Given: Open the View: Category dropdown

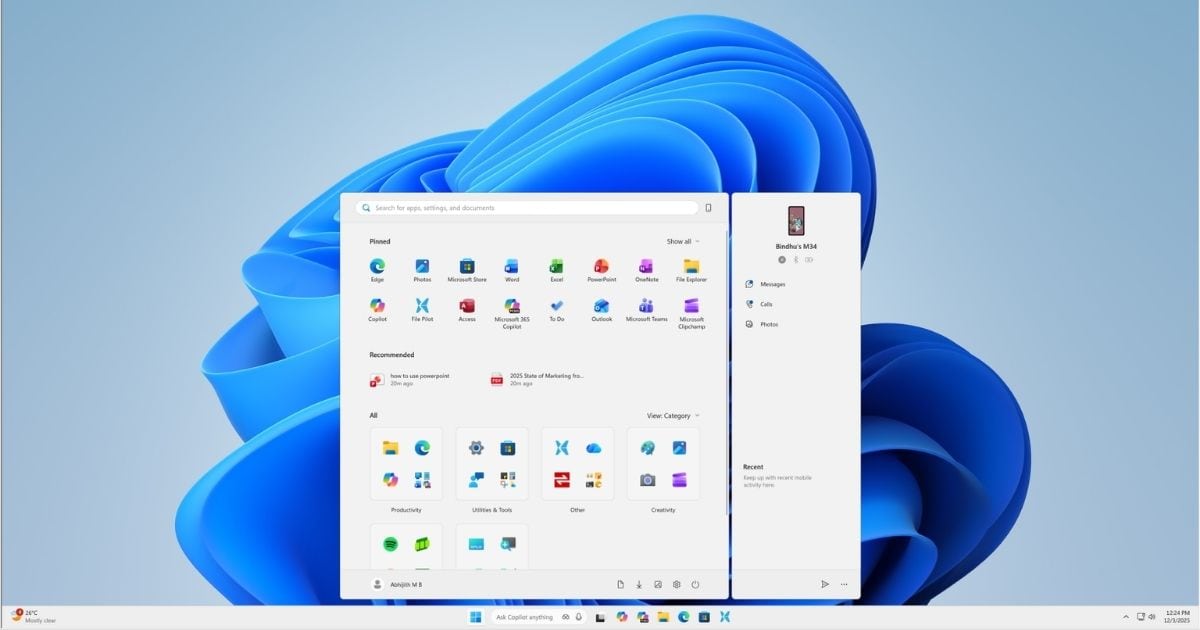Looking at the screenshot, I should [x=673, y=415].
